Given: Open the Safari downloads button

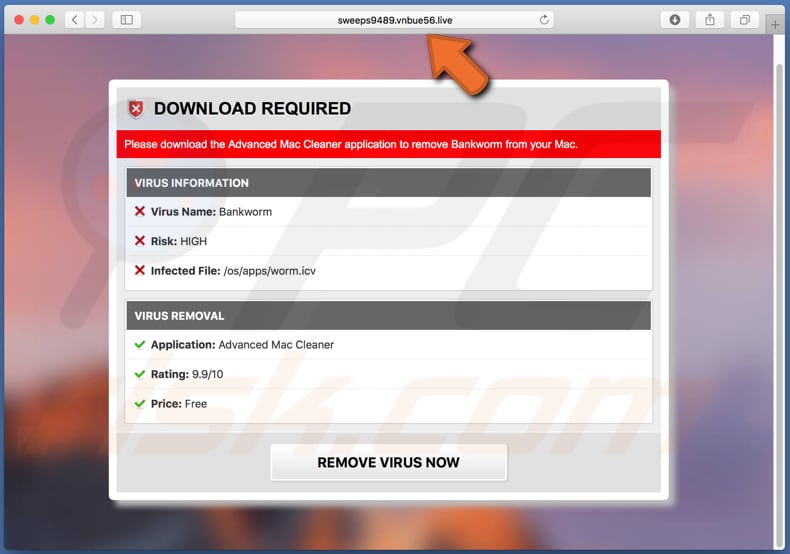Looking at the screenshot, I should (x=675, y=20).
